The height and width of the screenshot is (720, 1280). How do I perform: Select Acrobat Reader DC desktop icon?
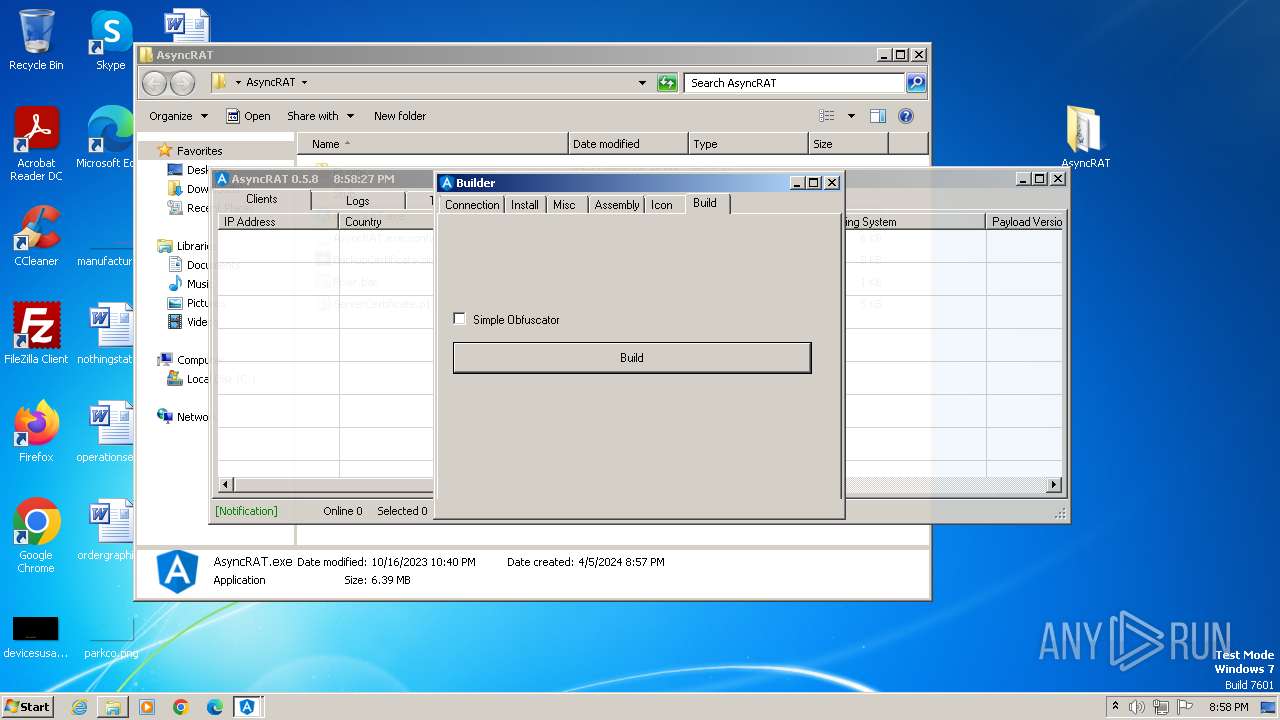(36, 144)
